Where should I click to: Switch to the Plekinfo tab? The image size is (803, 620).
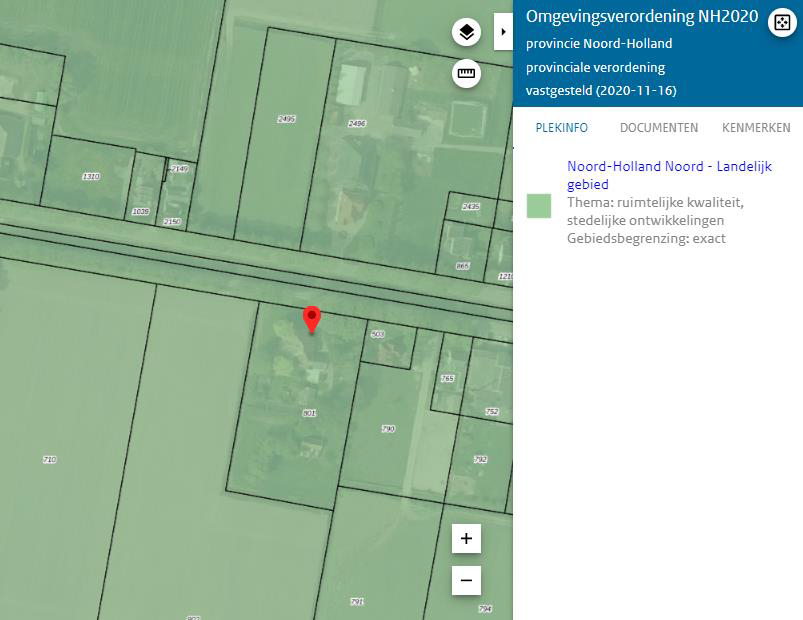coord(561,128)
